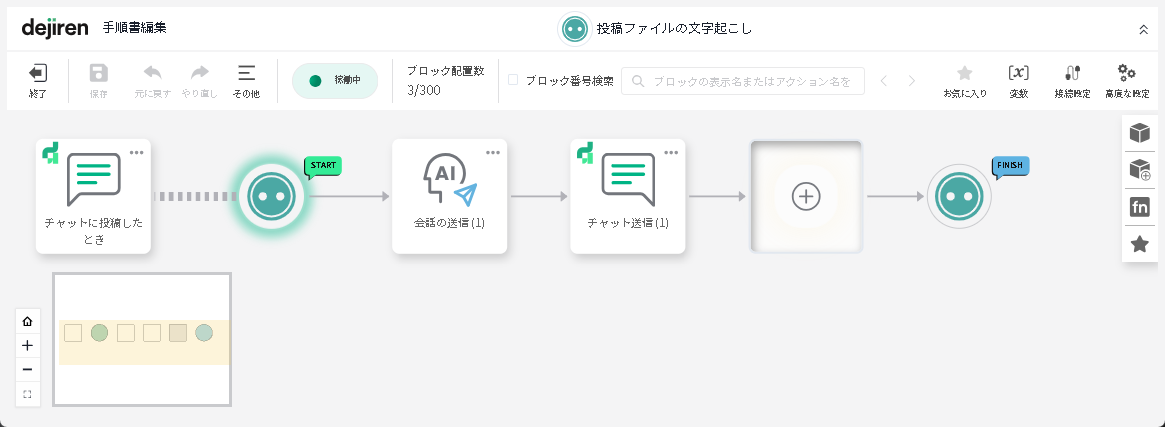Open the 変数 variables panel
This screenshot has height=427, width=1165.
click(1018, 80)
